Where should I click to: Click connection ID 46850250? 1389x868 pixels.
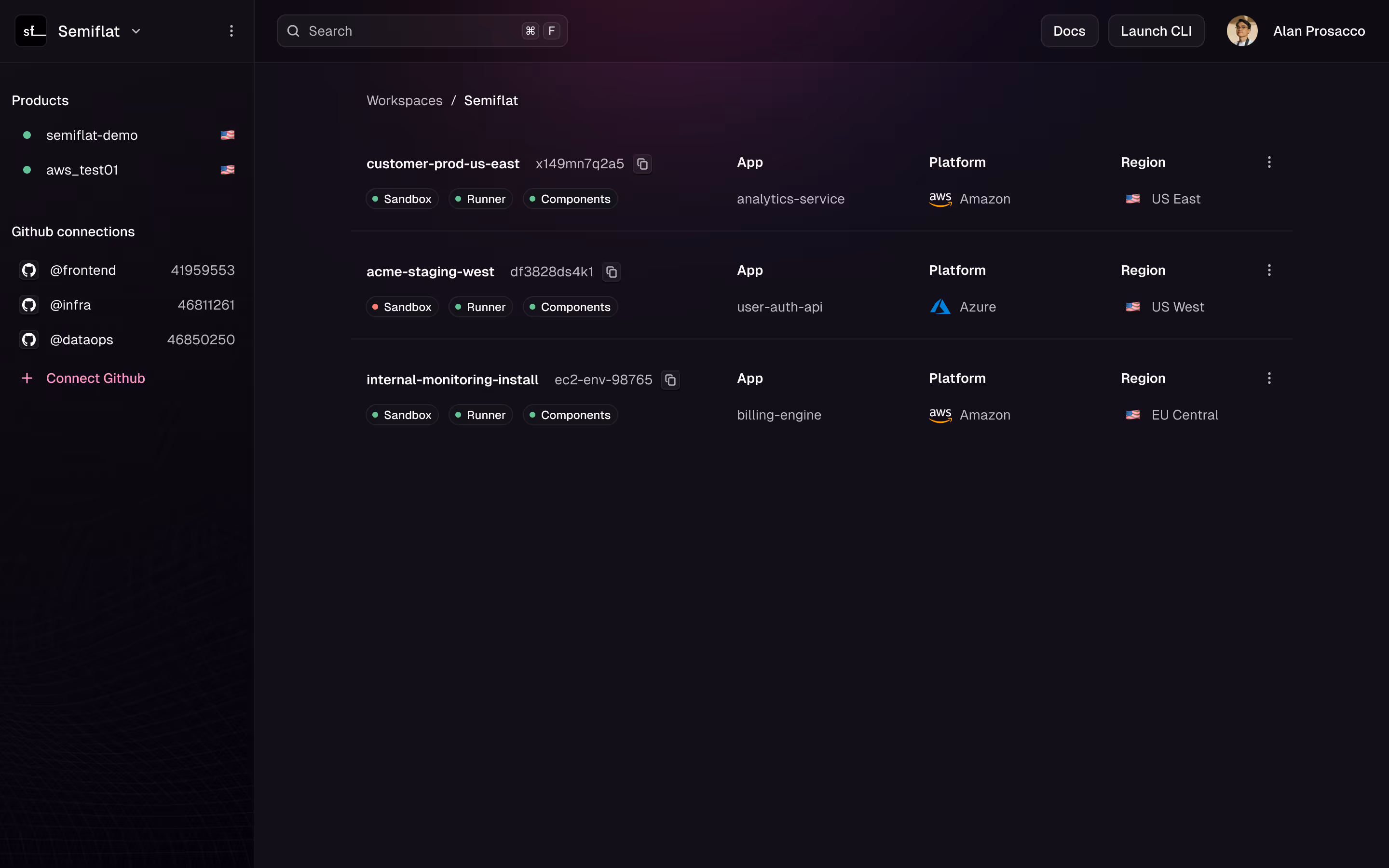pos(201,340)
